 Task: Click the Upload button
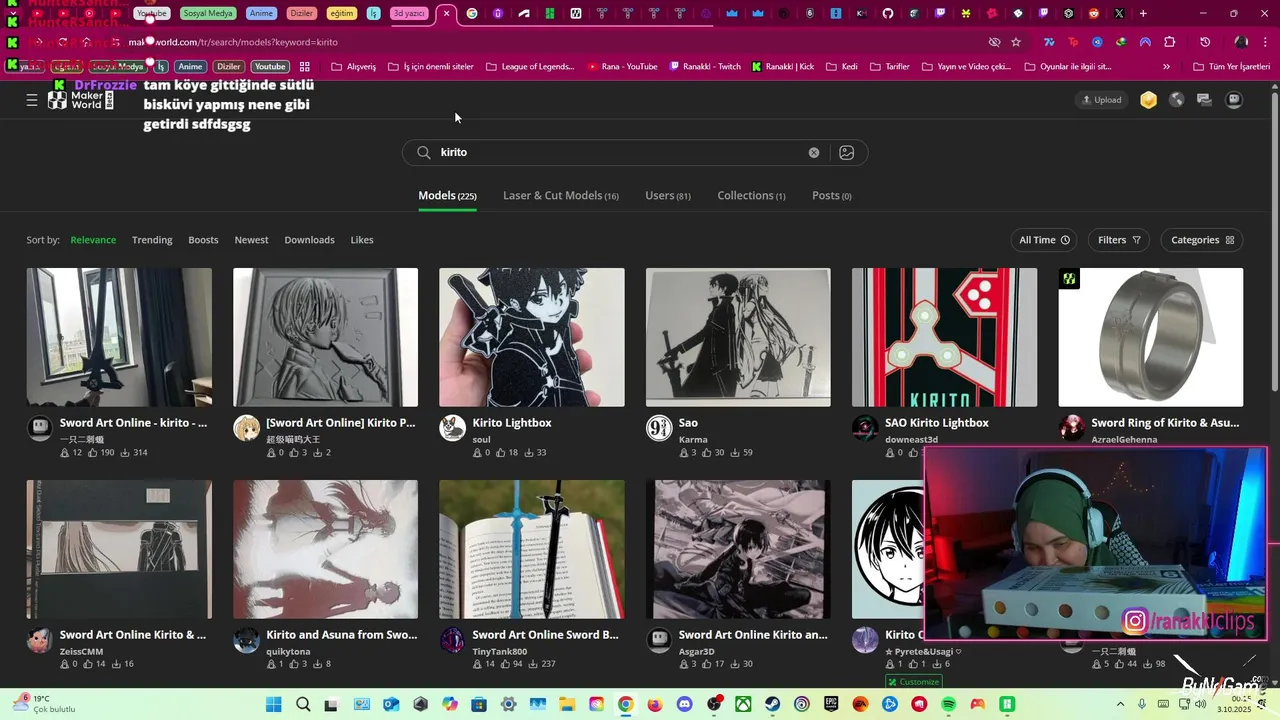pos(1101,100)
